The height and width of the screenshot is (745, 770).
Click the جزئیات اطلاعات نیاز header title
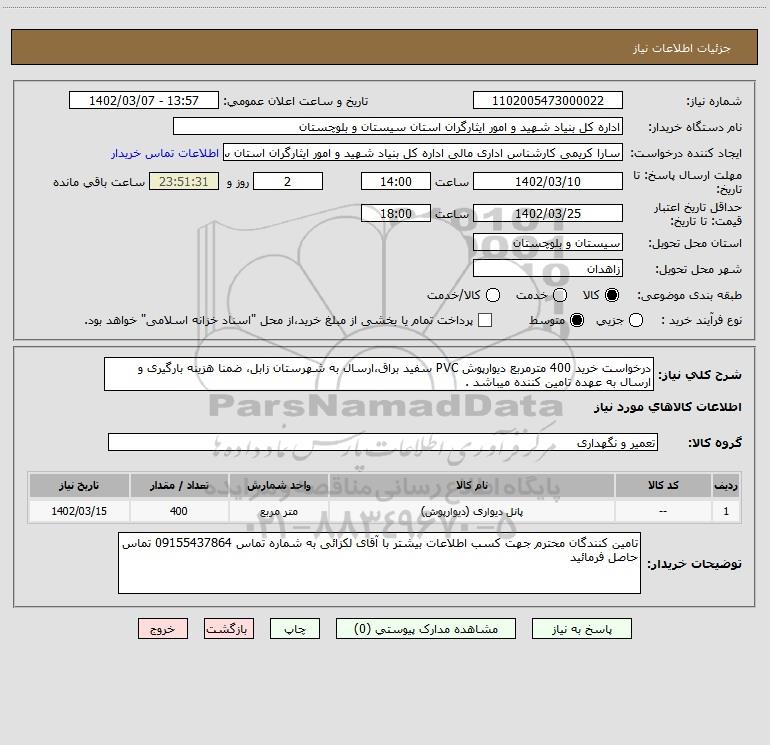pyautogui.click(x=681, y=48)
